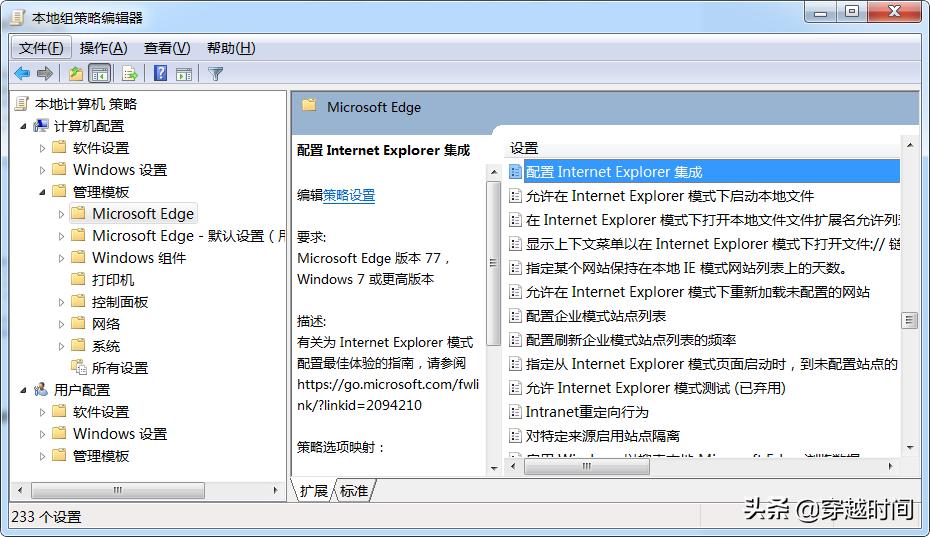930x537 pixels.
Task: Click the description pane vertical scrollbar thumb
Action: point(493,263)
